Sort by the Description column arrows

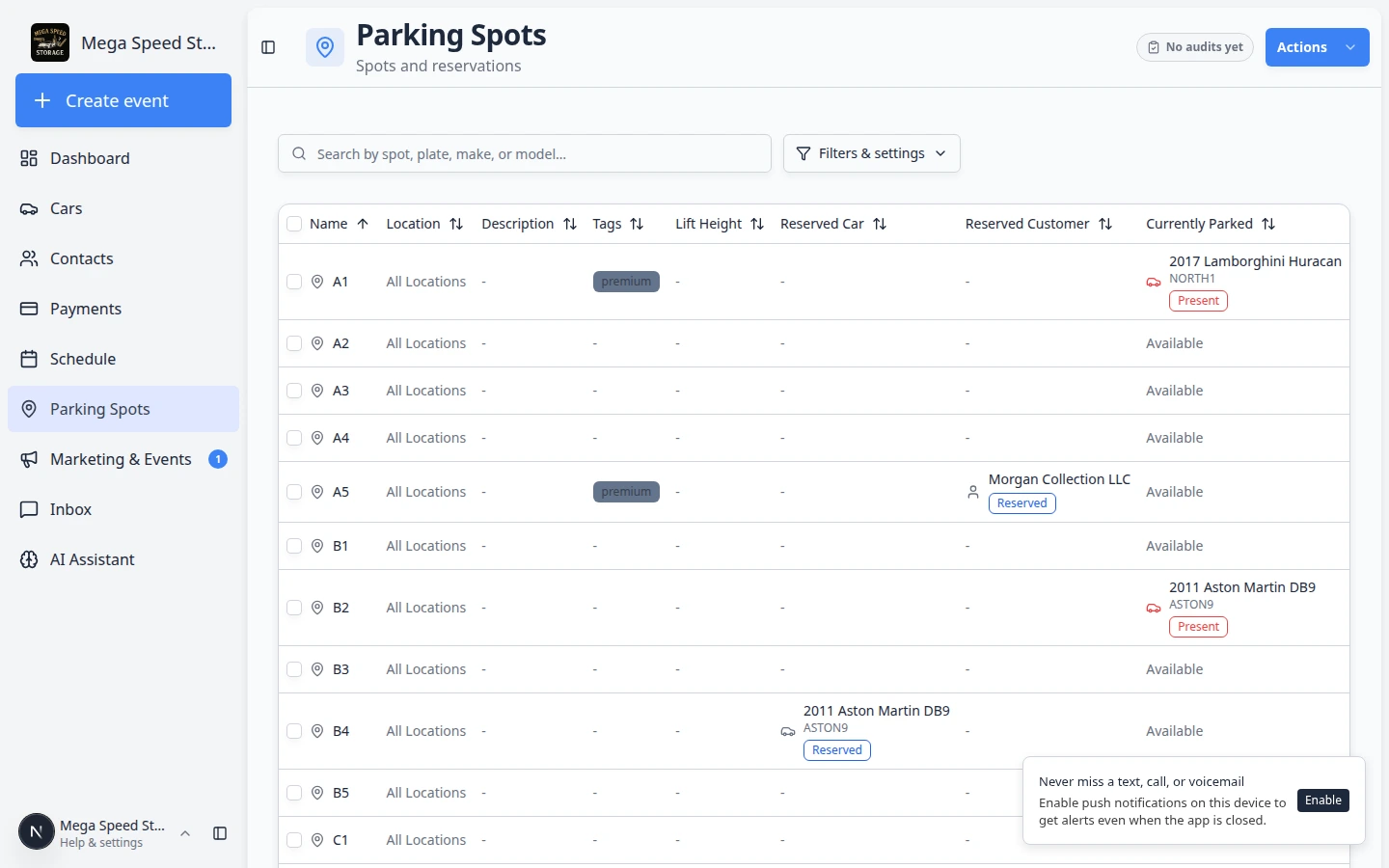pyautogui.click(x=570, y=224)
